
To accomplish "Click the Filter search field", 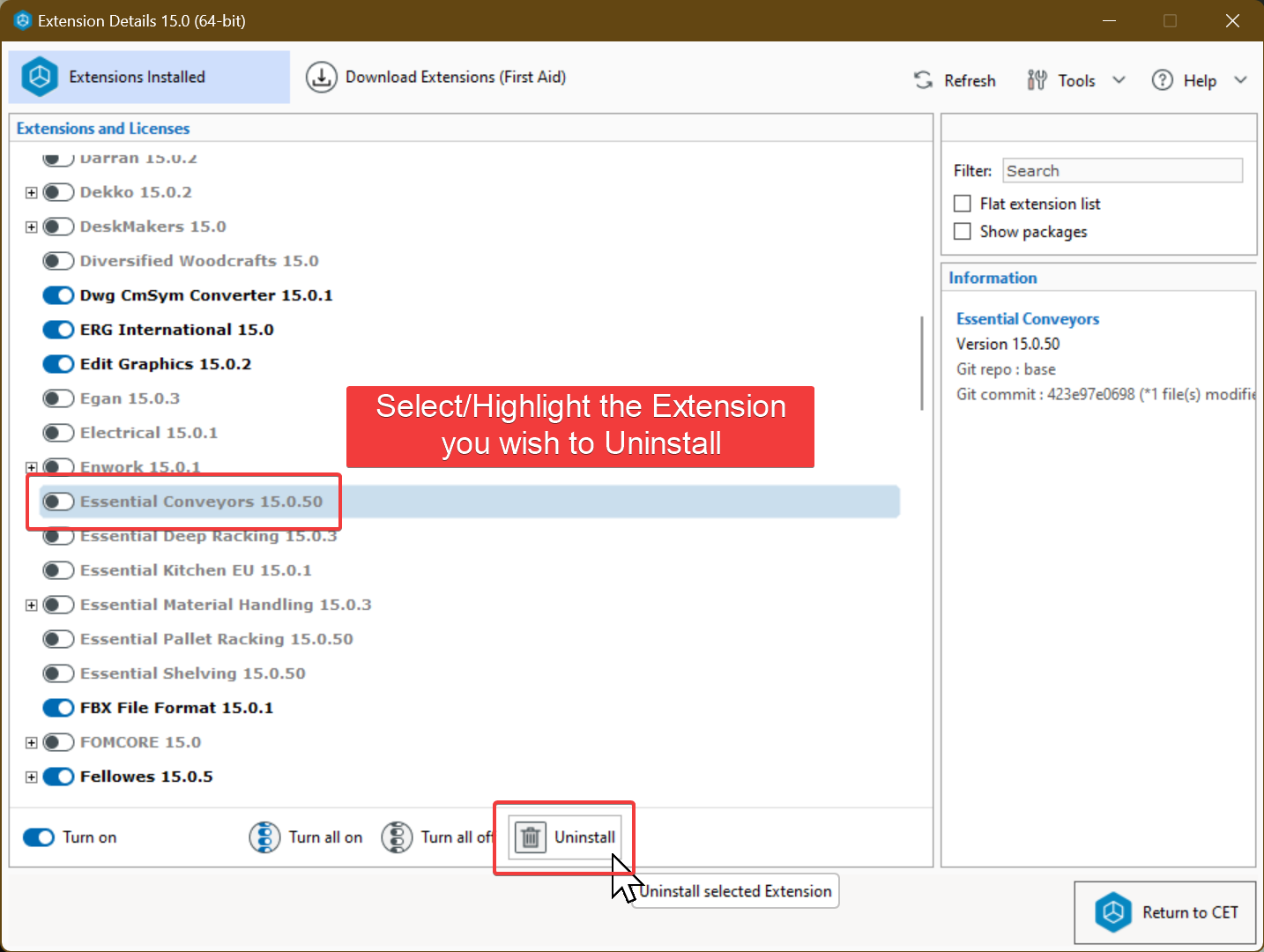I will tap(1122, 171).
